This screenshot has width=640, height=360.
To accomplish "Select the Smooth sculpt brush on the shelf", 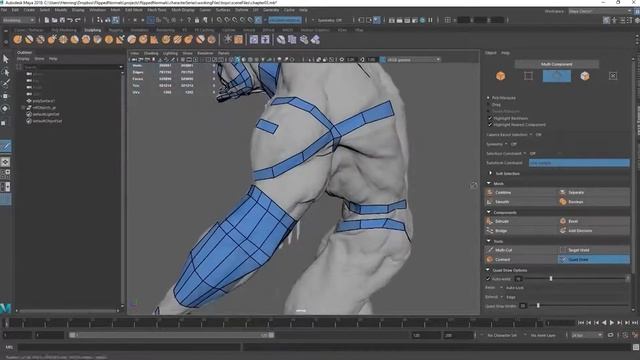I will 29,40.
